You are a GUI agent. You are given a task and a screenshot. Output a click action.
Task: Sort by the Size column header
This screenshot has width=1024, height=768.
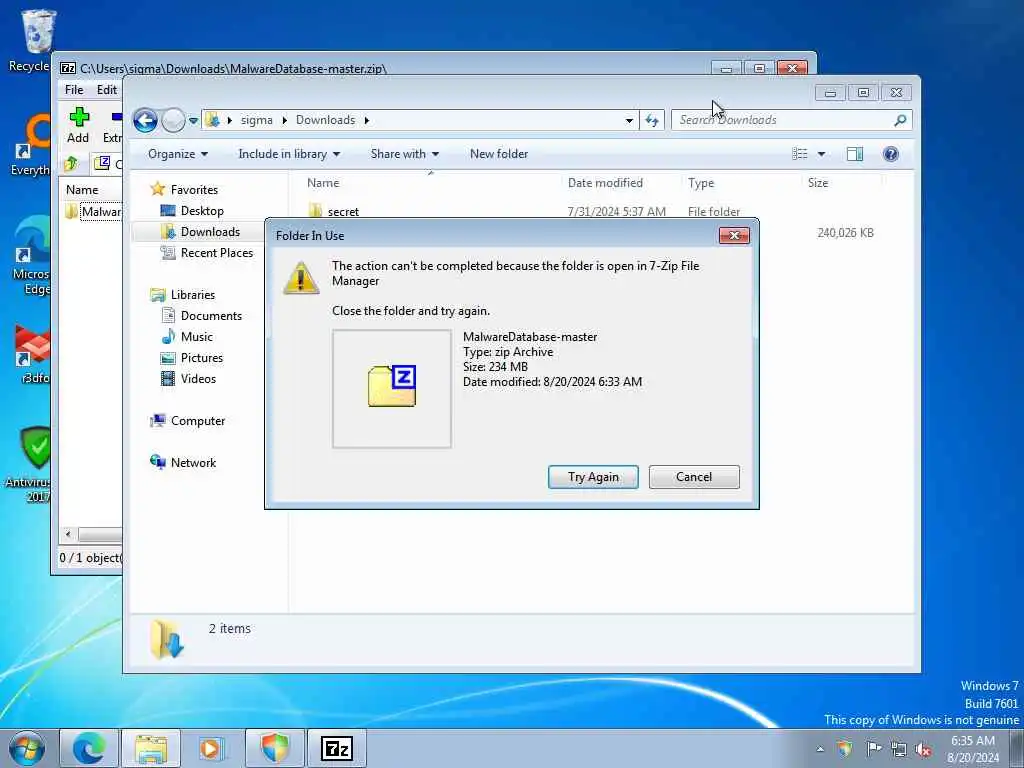tap(818, 183)
